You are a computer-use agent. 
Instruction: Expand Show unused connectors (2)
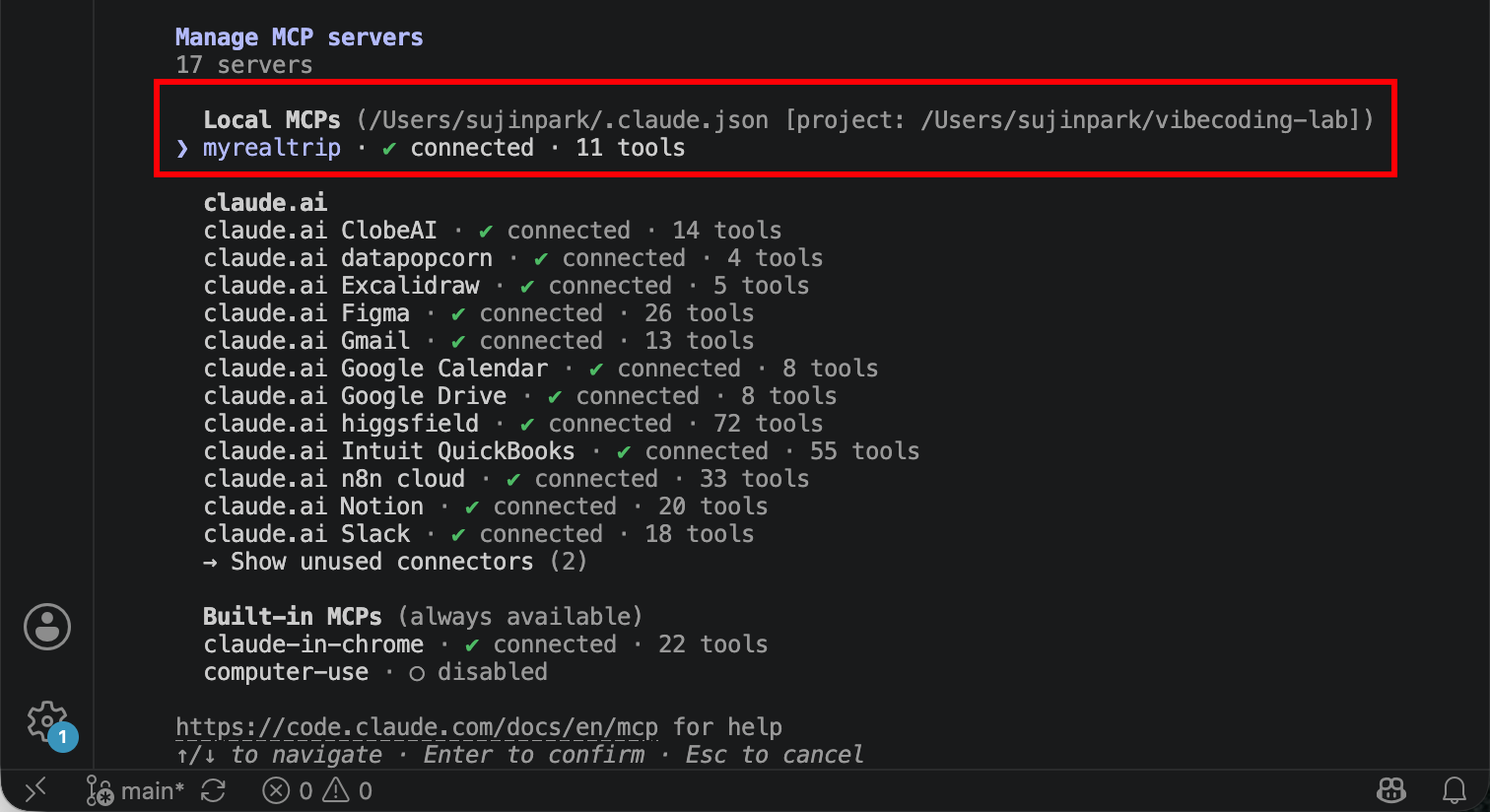tap(395, 562)
